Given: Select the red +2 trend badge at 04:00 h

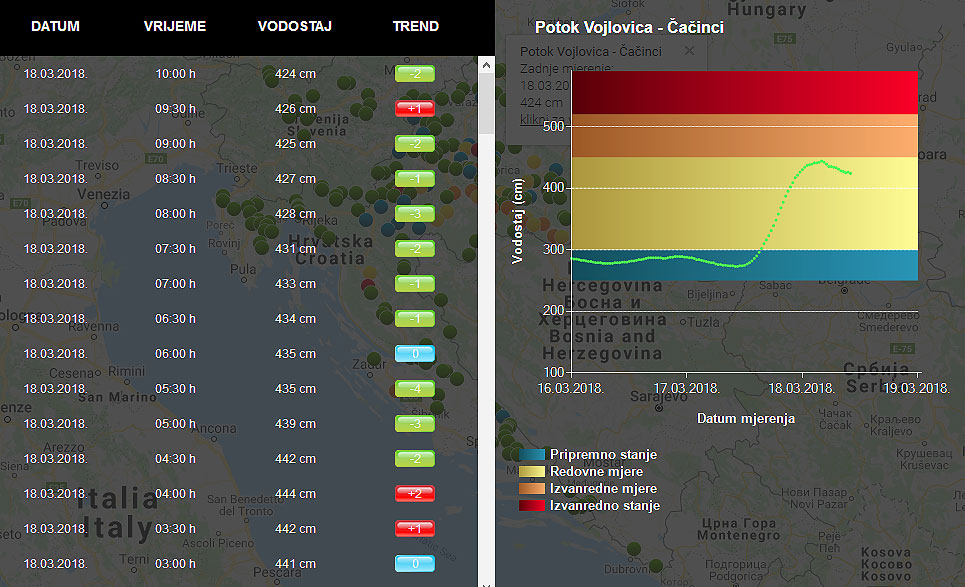Looking at the screenshot, I should click(x=415, y=493).
